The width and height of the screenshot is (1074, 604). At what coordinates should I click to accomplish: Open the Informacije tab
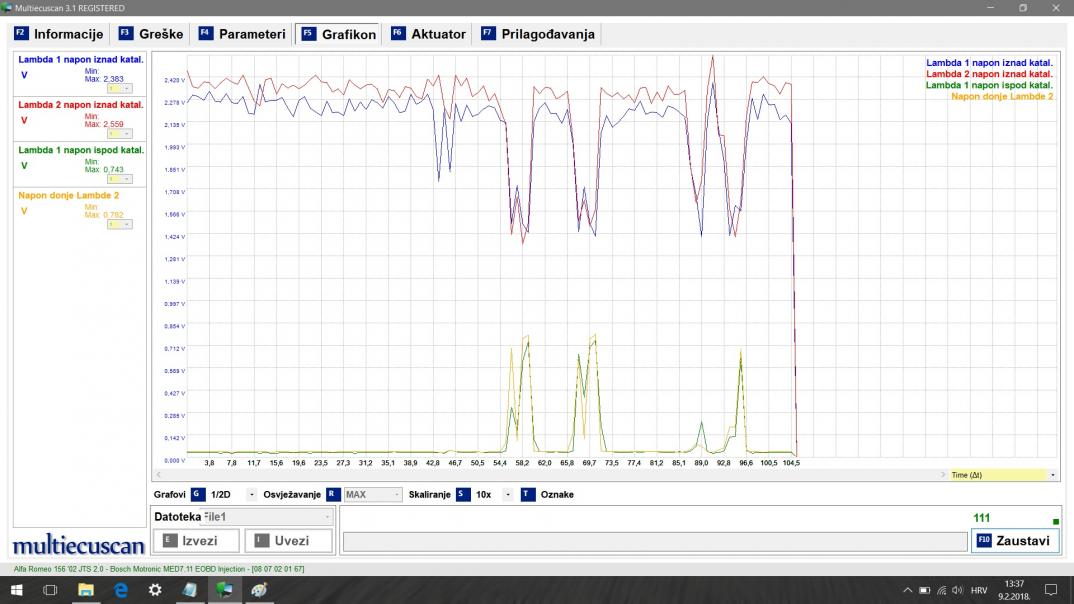click(x=59, y=34)
